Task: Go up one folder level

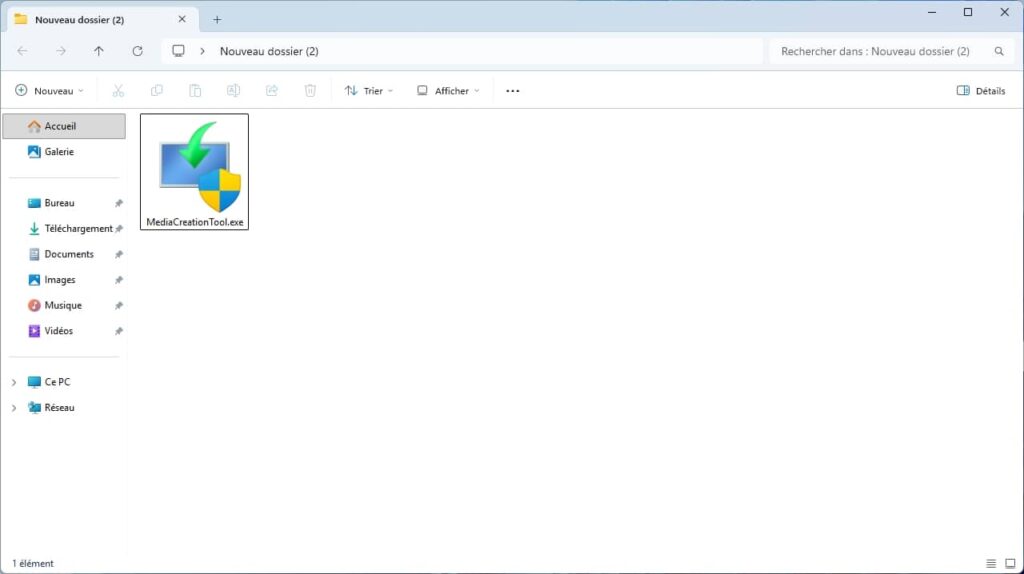Action: pos(99,51)
